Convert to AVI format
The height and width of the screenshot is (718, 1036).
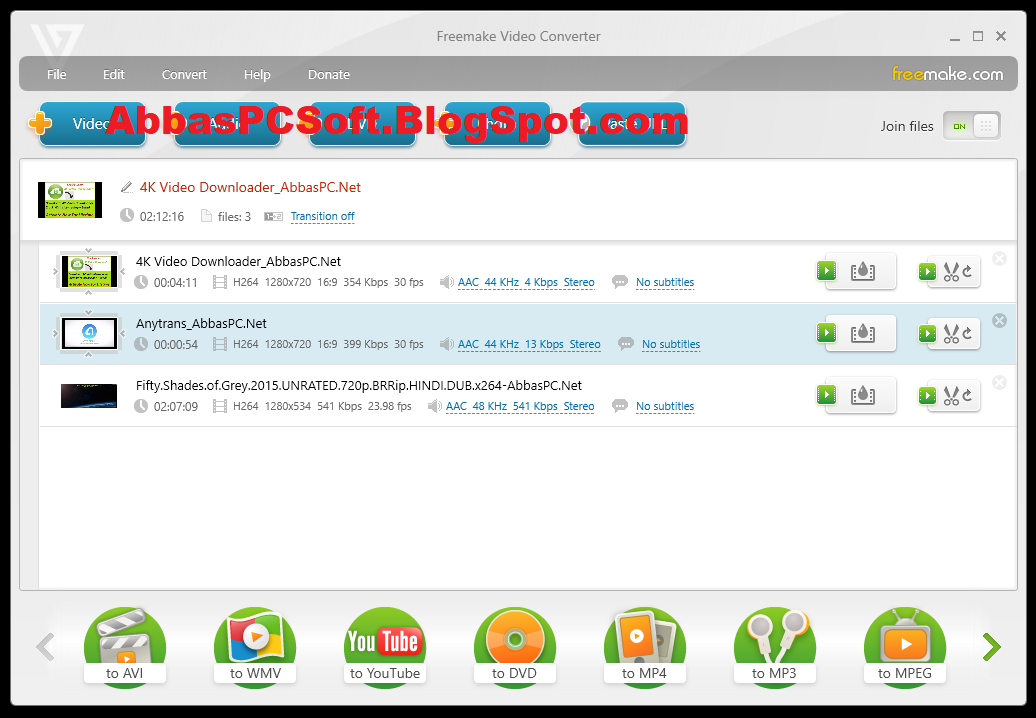click(125, 647)
